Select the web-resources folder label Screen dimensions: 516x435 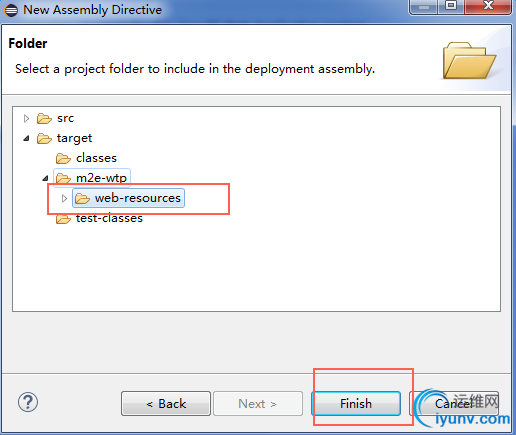138,198
